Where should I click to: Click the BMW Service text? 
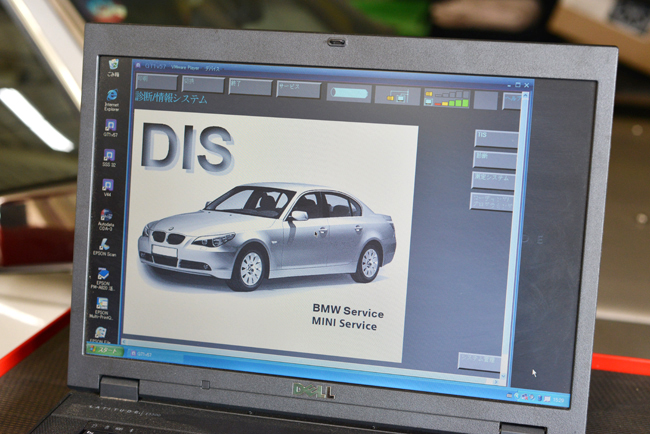[x=348, y=311]
